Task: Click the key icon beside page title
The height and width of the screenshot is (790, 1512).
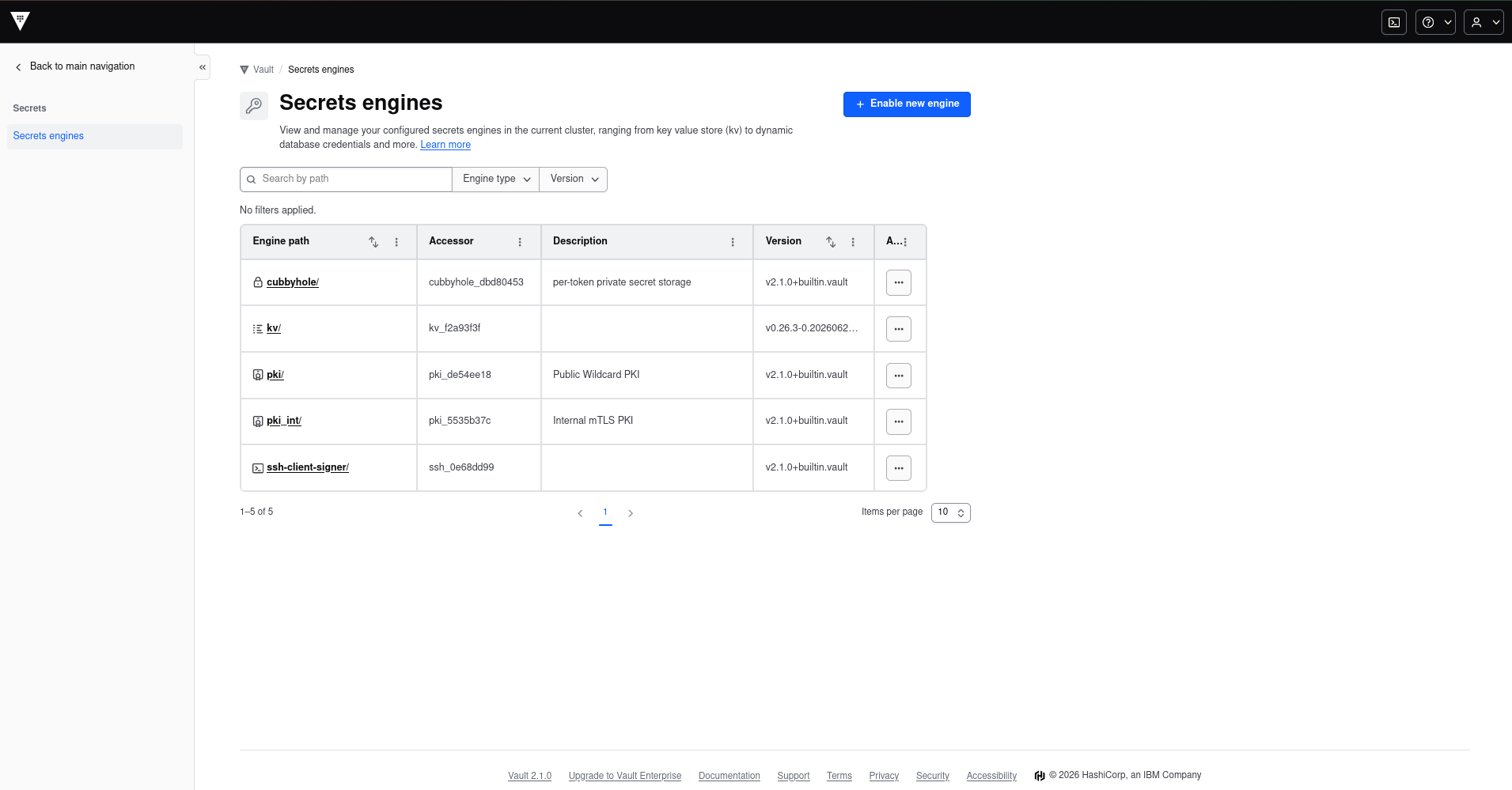Action: 254,106
